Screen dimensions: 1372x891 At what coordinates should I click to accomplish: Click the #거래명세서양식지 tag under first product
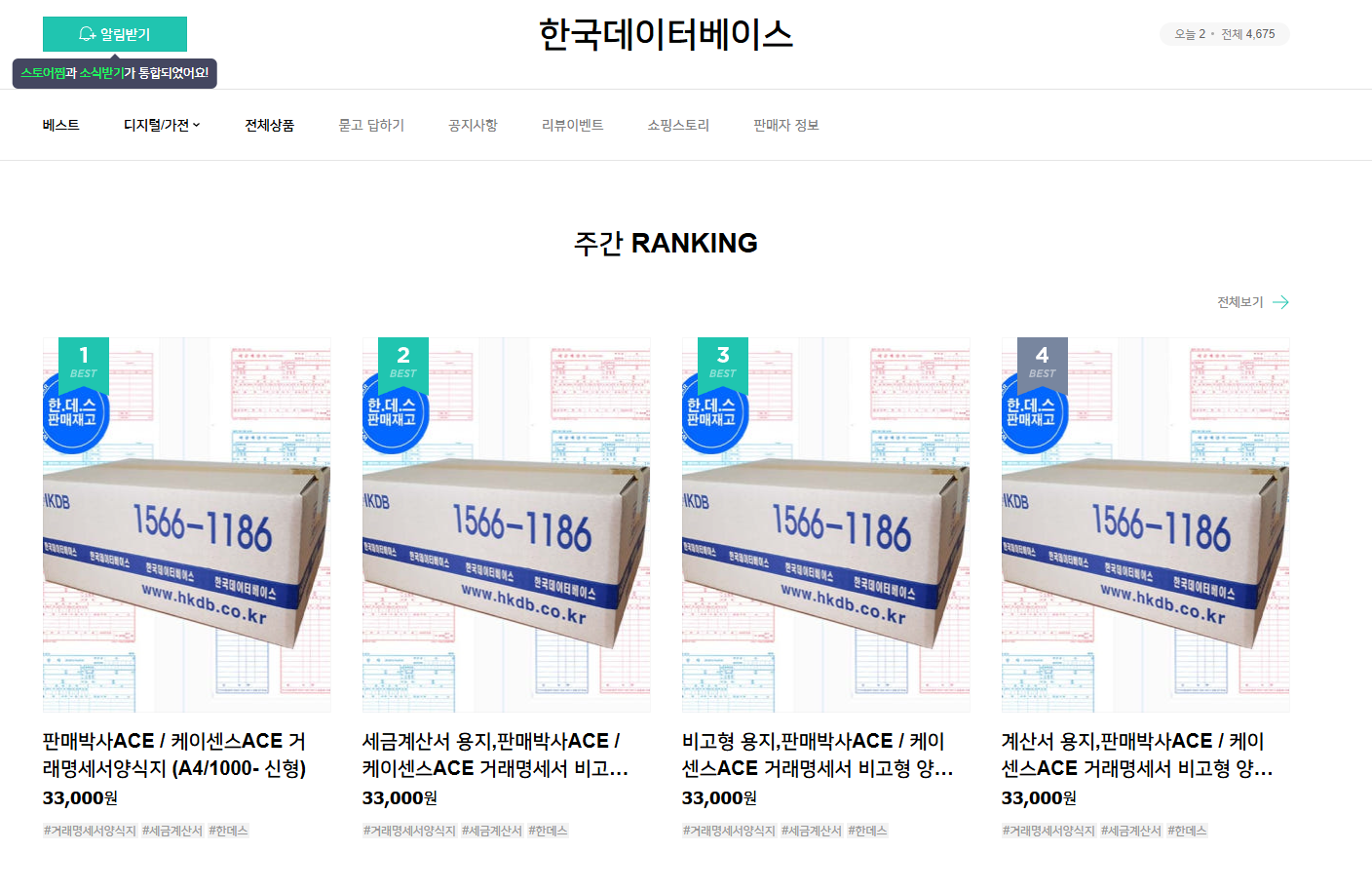point(90,831)
